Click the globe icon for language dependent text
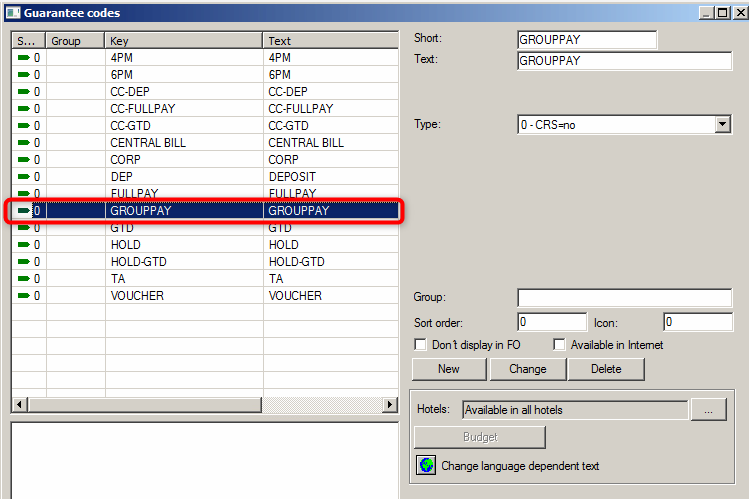Image resolution: width=749 pixels, height=499 pixels. click(426, 466)
